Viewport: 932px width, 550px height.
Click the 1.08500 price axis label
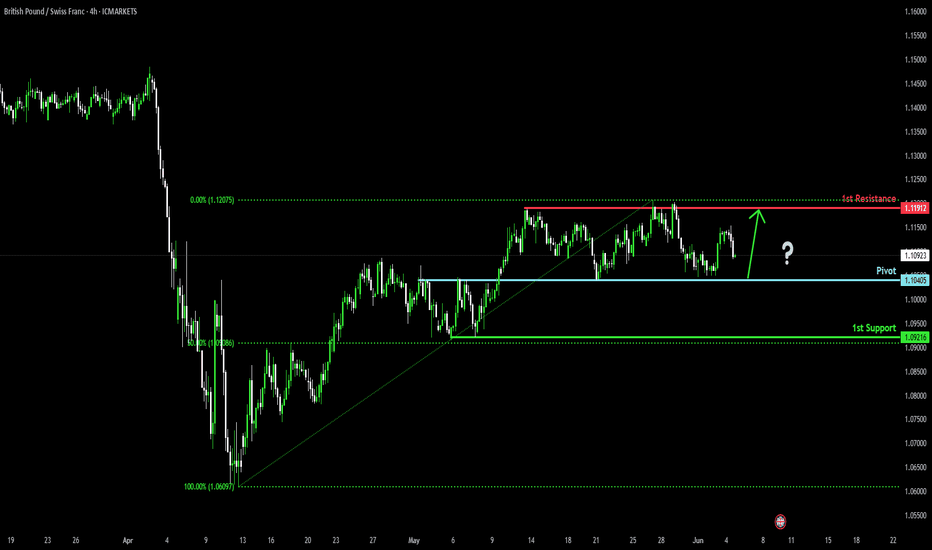coord(915,372)
